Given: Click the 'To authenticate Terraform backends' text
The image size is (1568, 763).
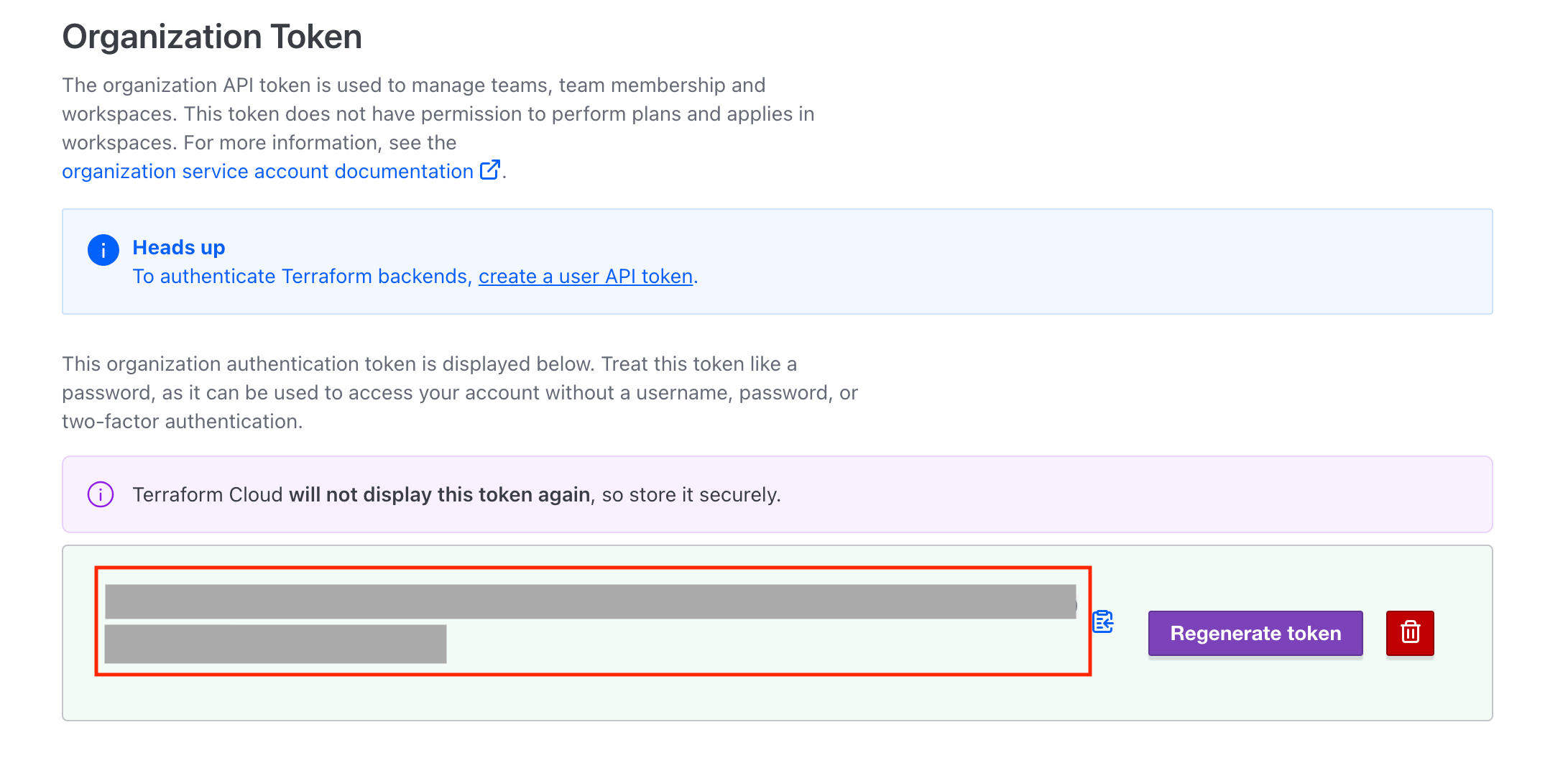Looking at the screenshot, I should [x=300, y=276].
